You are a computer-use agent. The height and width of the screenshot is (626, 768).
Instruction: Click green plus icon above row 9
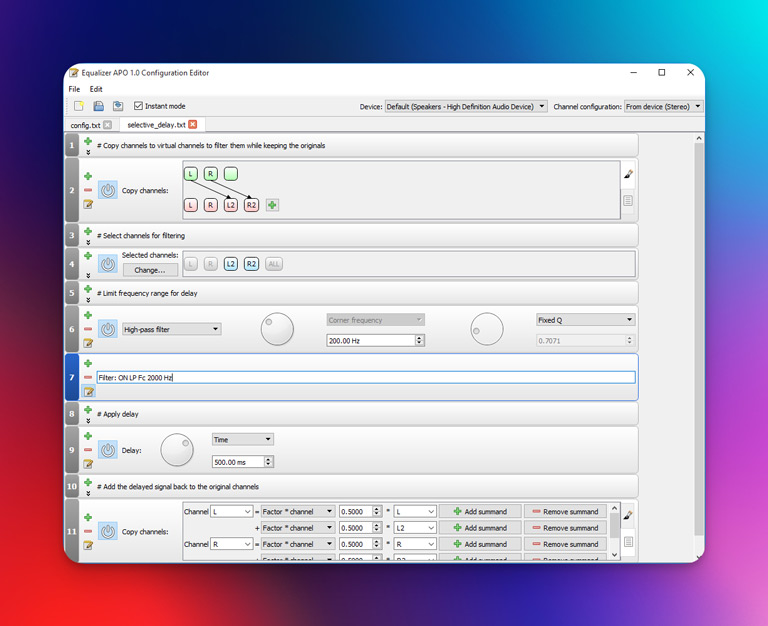[88, 436]
